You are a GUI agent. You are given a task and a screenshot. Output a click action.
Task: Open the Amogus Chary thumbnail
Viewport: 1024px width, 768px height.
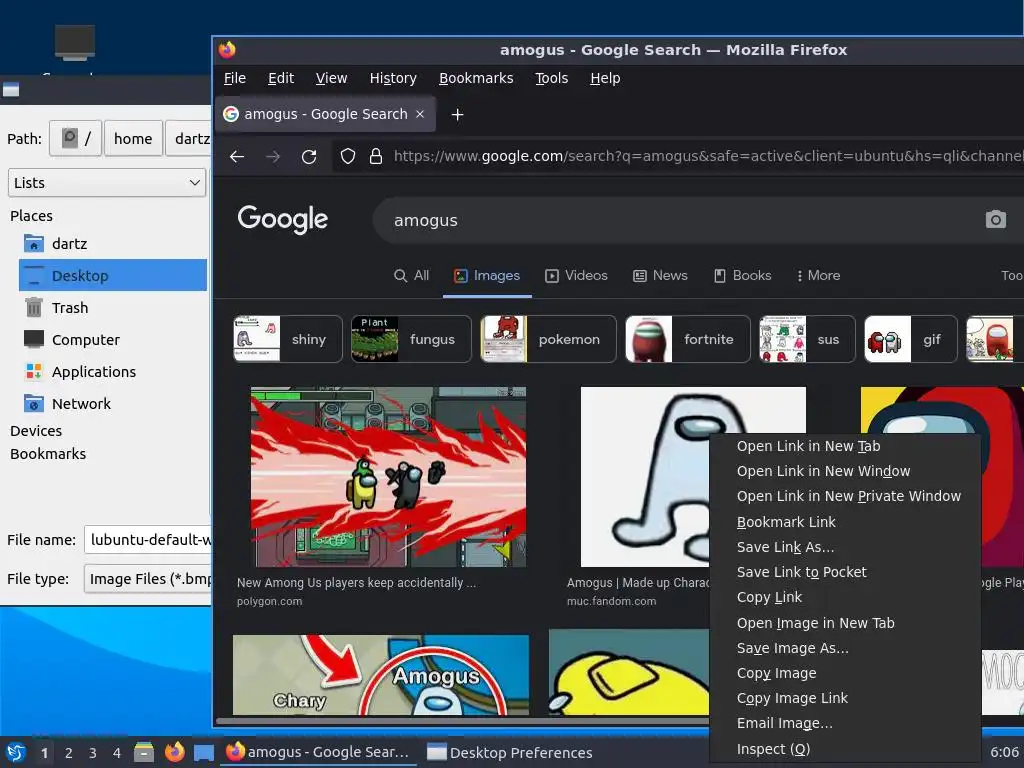[381, 675]
